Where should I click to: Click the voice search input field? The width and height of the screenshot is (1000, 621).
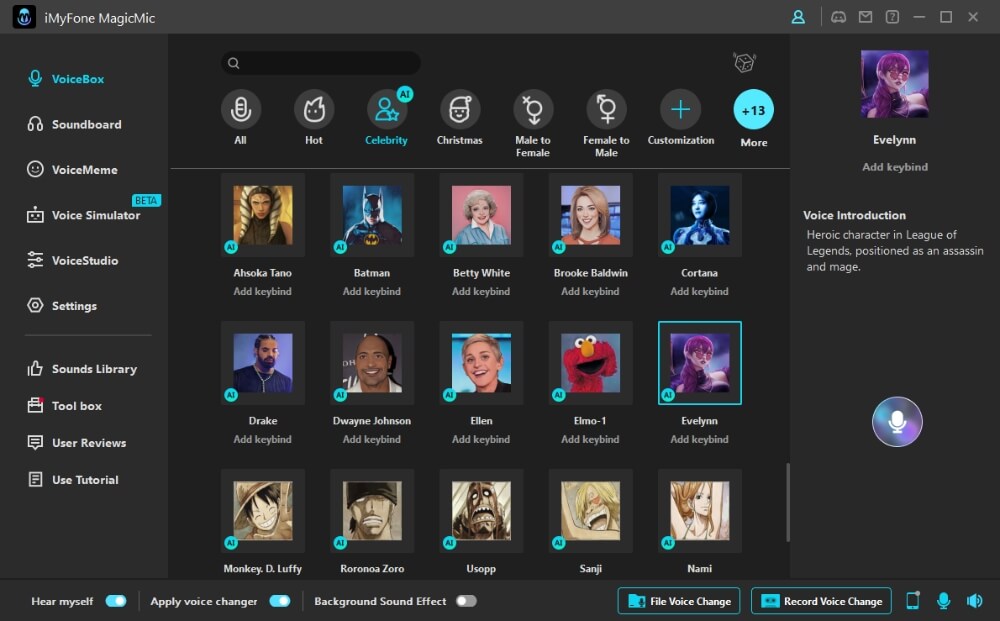[x=321, y=62]
